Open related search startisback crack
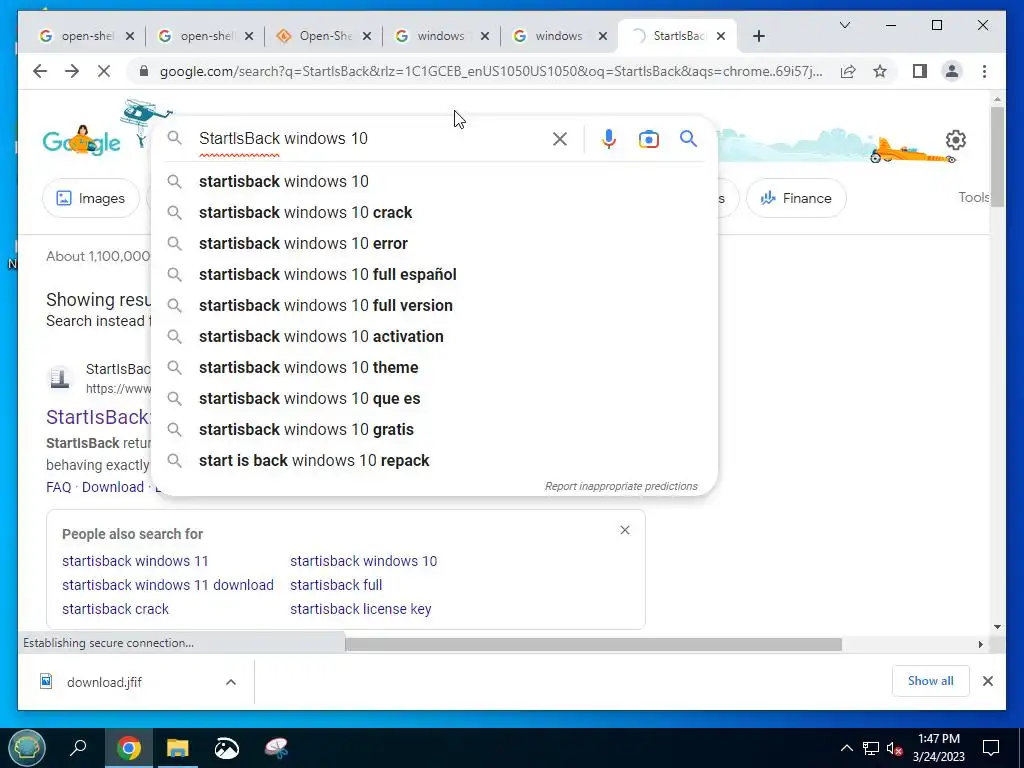 (115, 609)
